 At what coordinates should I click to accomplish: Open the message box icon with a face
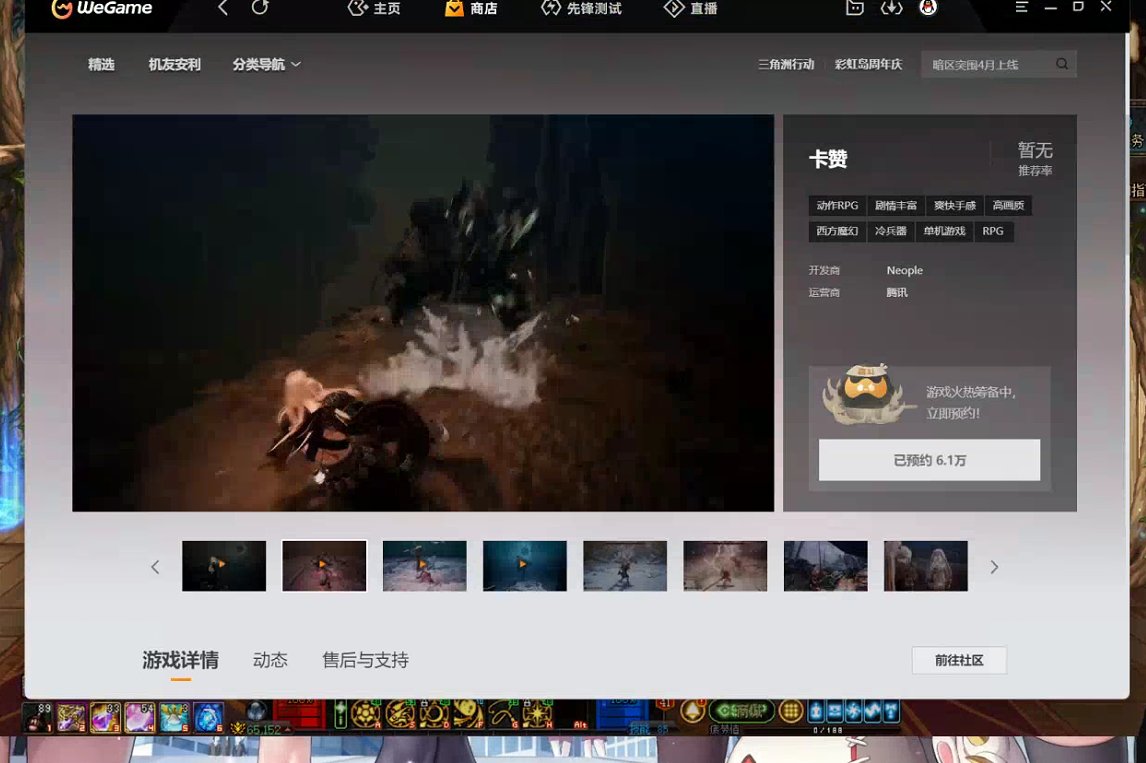[x=854, y=8]
